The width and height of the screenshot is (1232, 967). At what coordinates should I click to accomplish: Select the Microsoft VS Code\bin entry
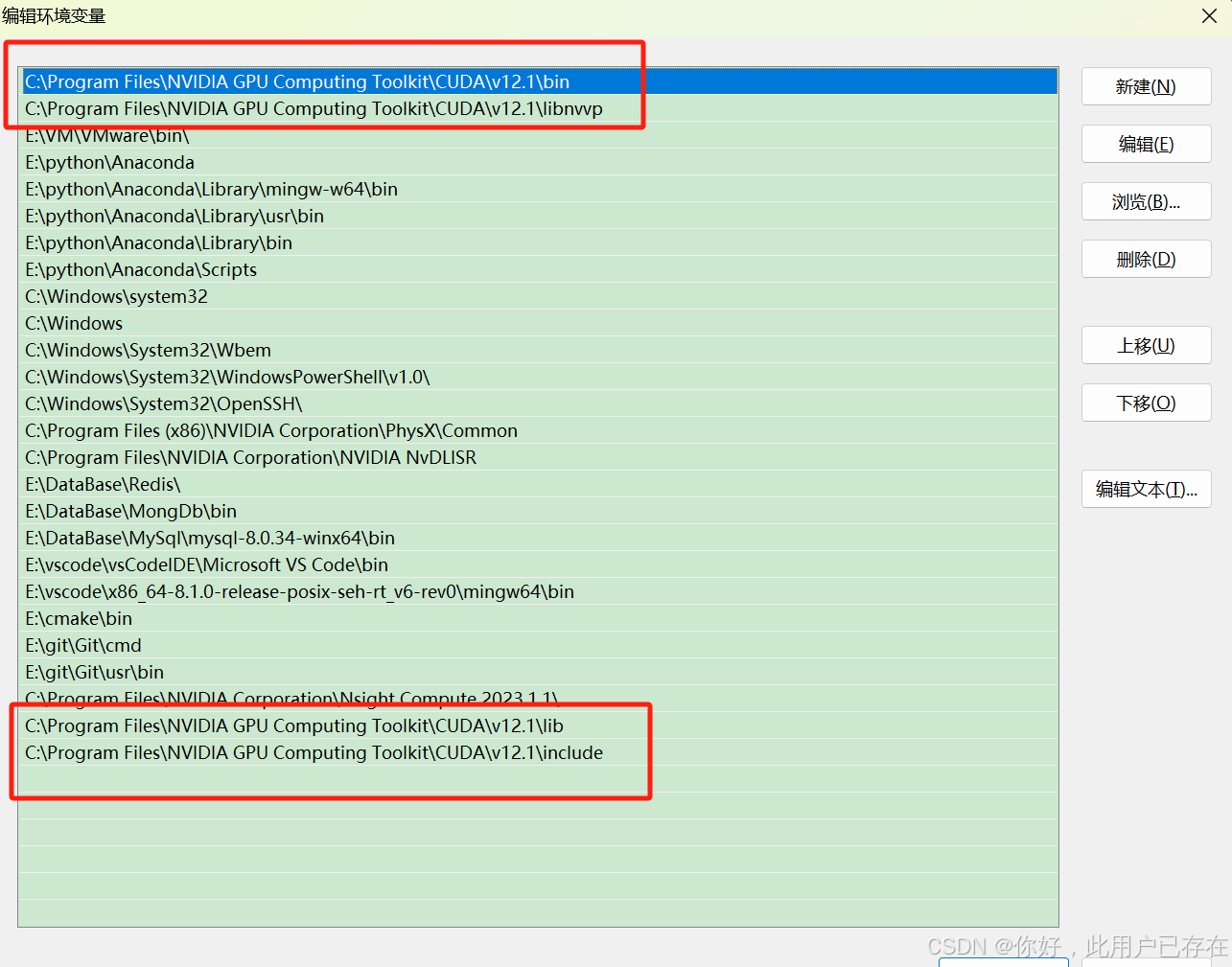click(x=538, y=564)
